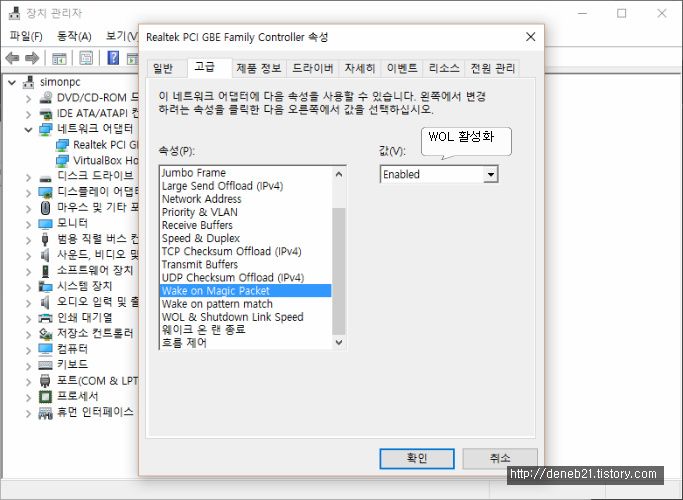
Task: Collapse the 네트워크 어댑터 node
Action: tap(29, 129)
